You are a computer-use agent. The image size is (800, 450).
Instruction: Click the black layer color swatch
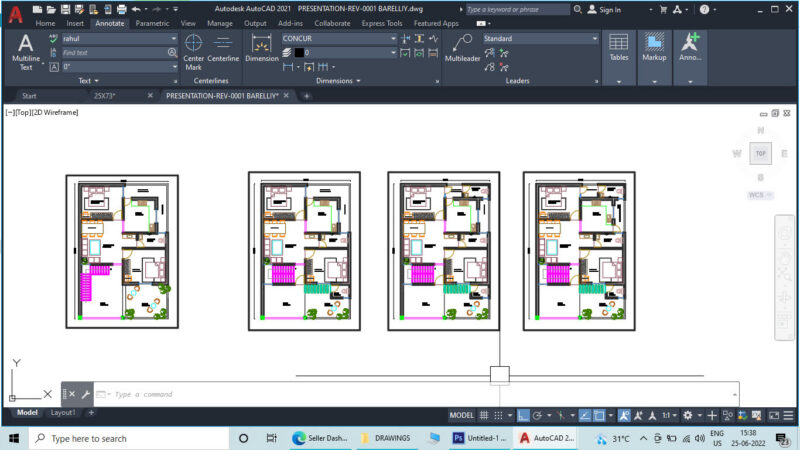click(299, 53)
